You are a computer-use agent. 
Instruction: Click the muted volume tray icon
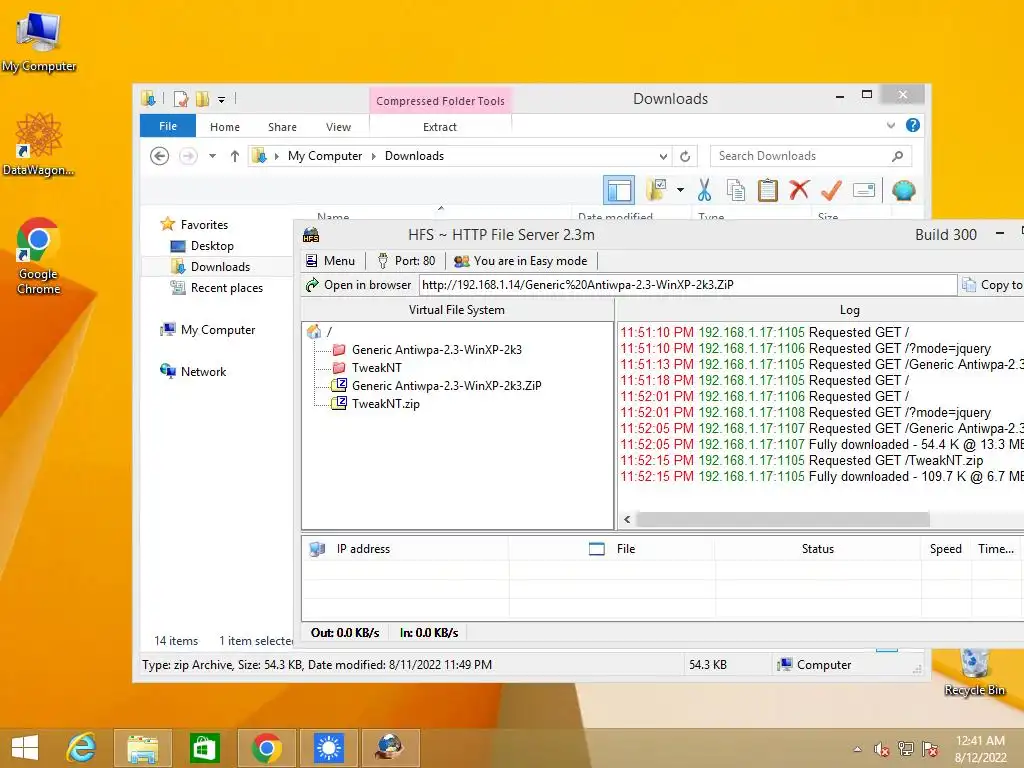point(882,749)
